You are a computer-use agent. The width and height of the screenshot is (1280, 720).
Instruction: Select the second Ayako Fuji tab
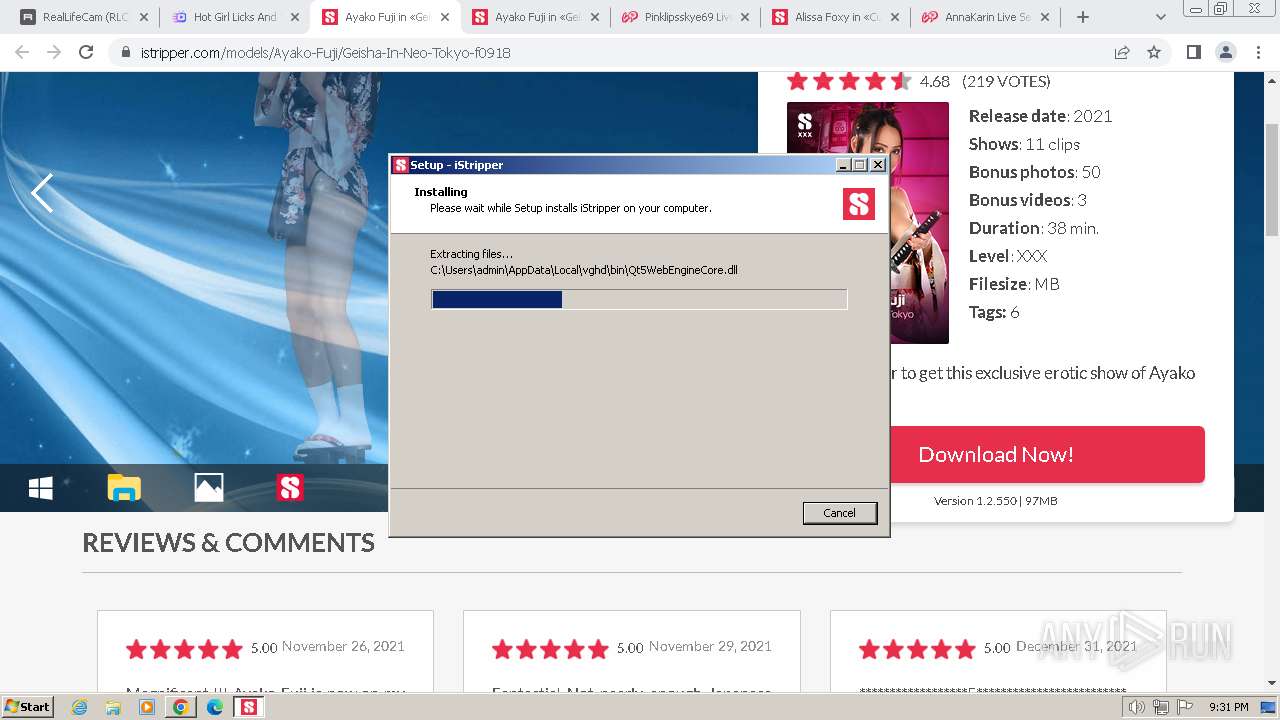536,17
